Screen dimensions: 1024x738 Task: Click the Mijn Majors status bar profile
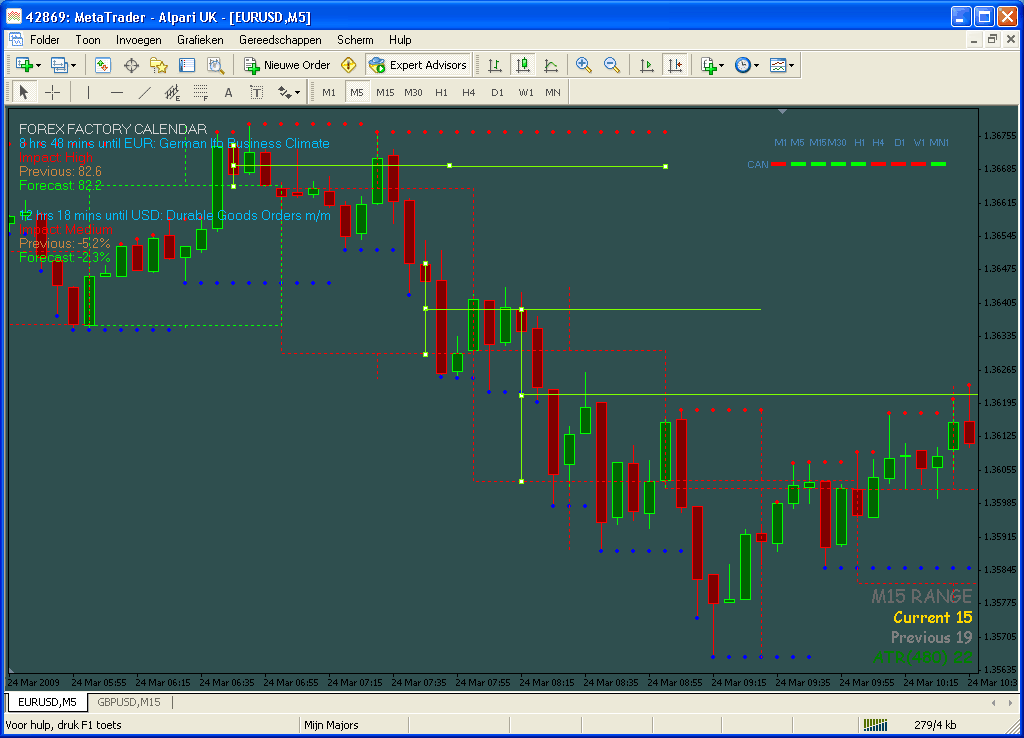(331, 725)
